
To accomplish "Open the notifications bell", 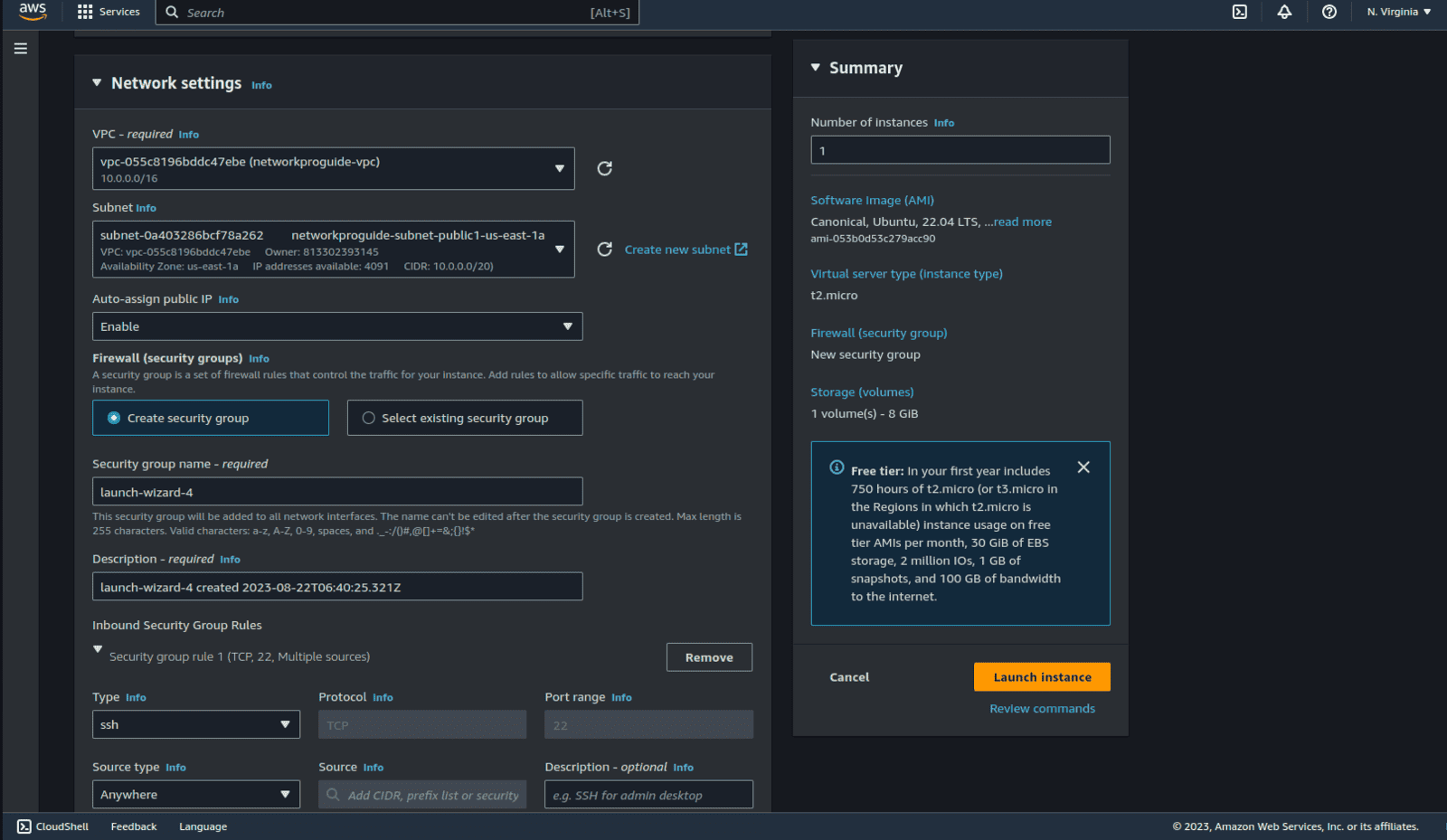I will (x=1284, y=12).
